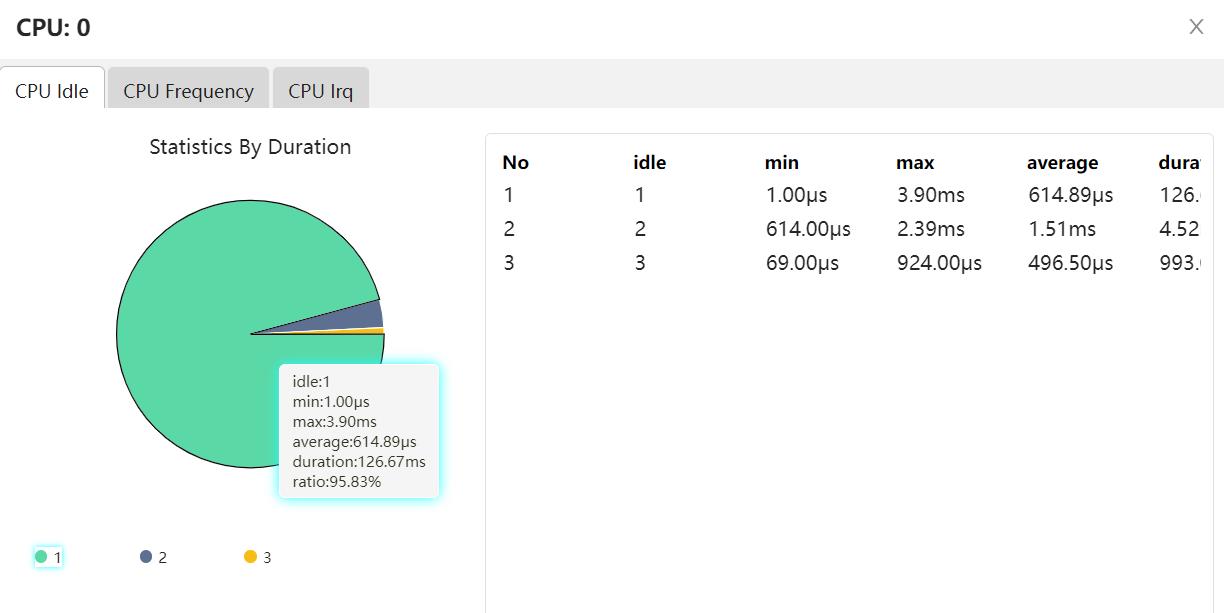1224x613 pixels.
Task: Sort table by min column header
Action: click(781, 163)
